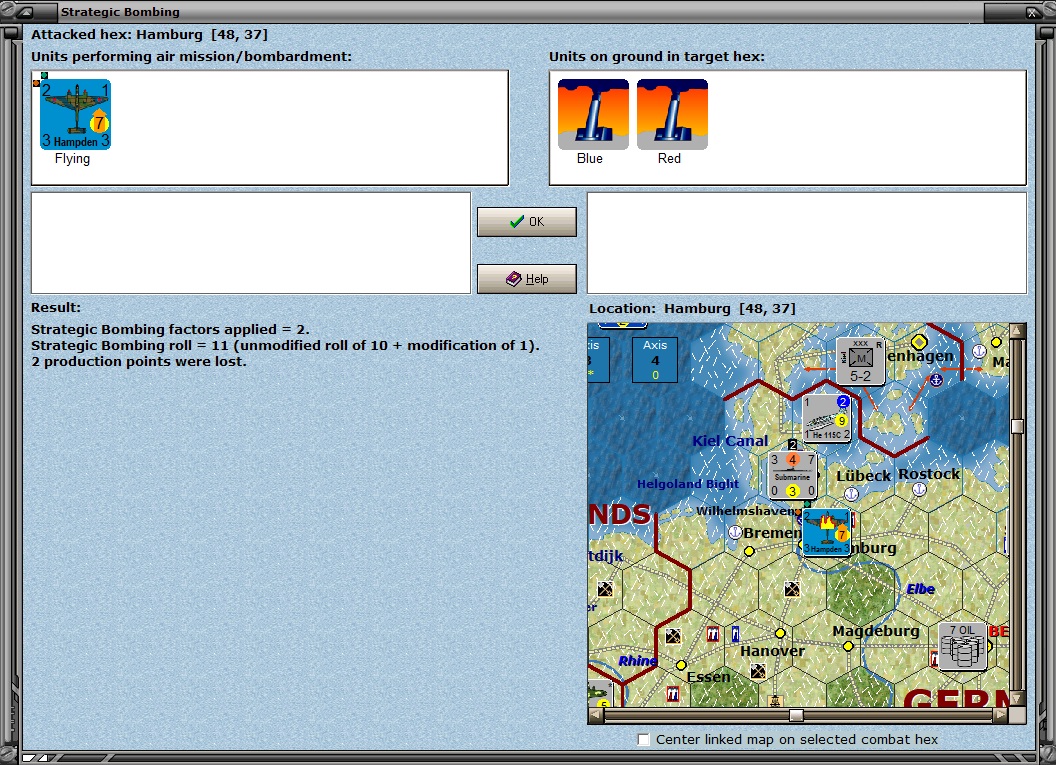Click 'Strategic Bombing factors applied = 2.' line
The width and height of the screenshot is (1056, 765).
point(170,329)
